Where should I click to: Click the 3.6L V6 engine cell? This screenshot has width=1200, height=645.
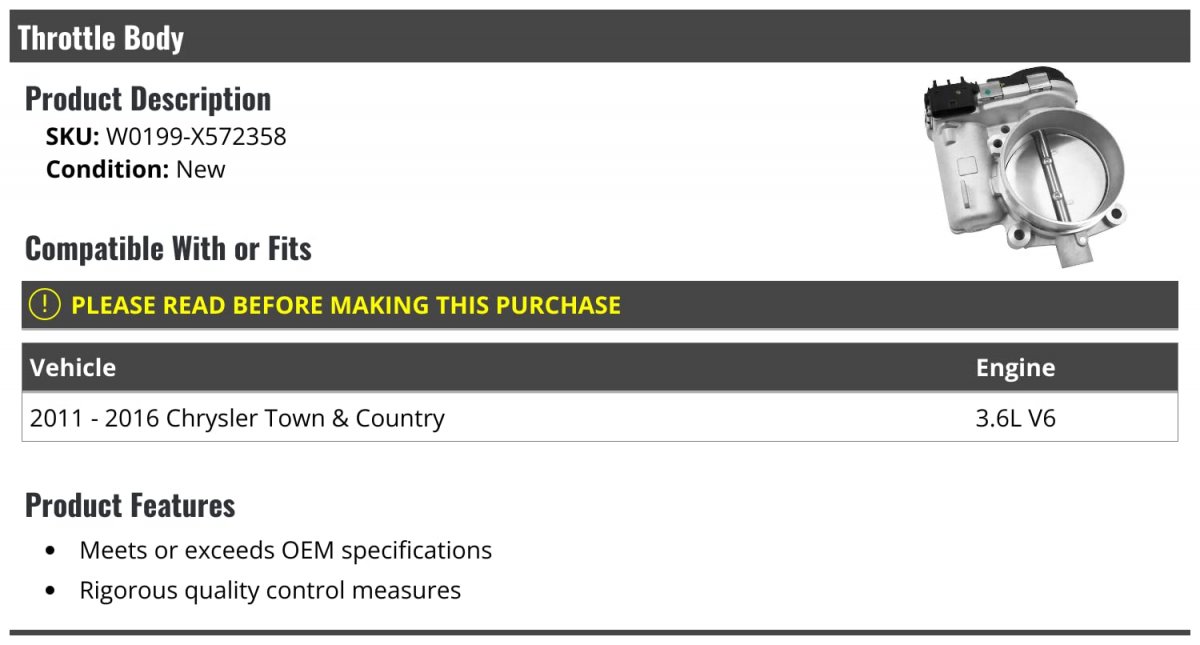point(1016,417)
